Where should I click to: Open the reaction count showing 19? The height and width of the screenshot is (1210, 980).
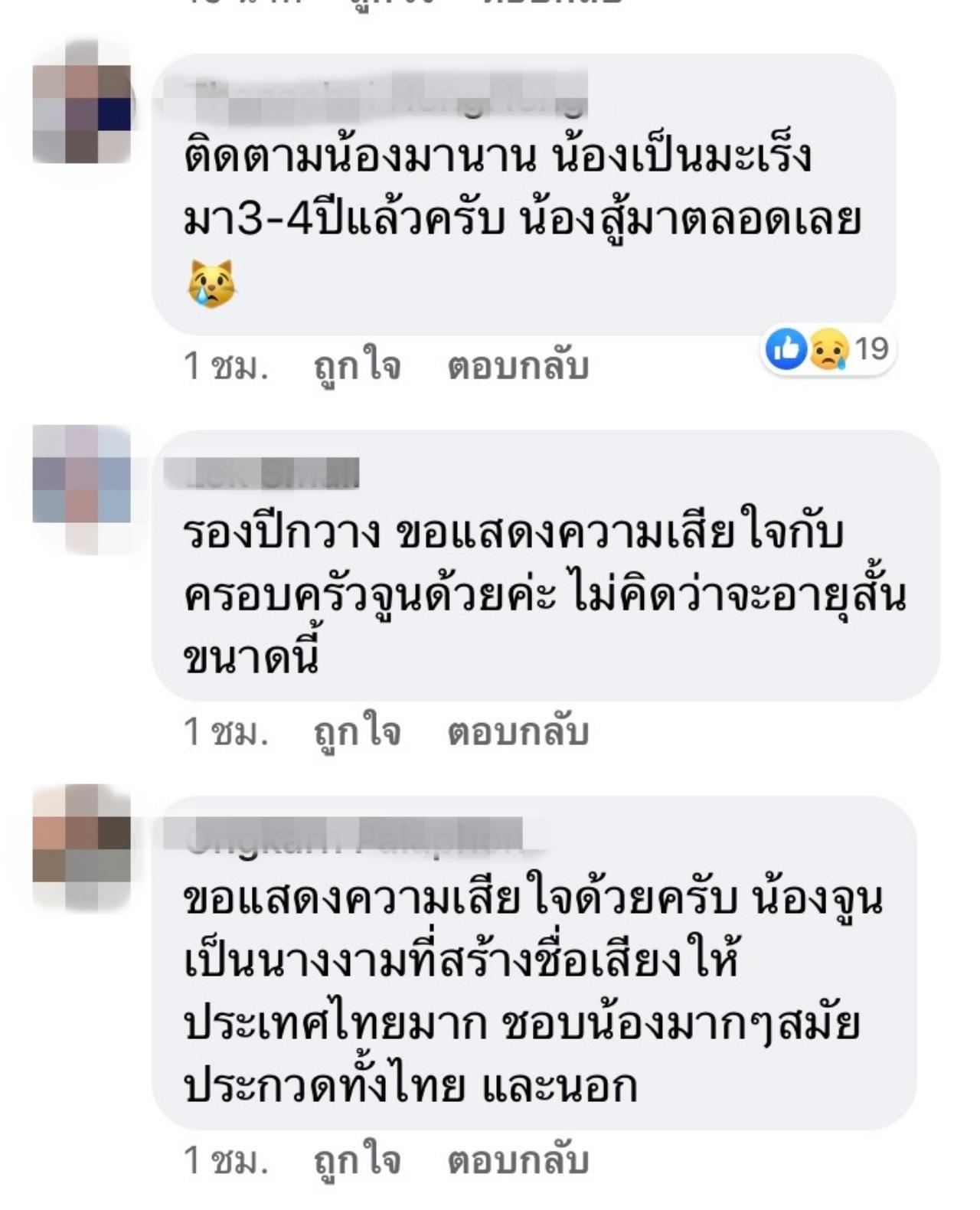[x=871, y=349]
